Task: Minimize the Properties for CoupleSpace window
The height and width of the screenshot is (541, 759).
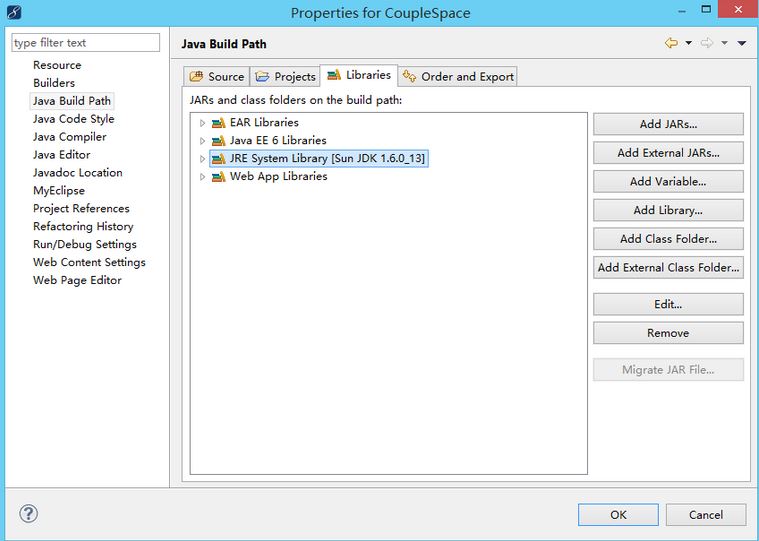Action: tap(682, 11)
